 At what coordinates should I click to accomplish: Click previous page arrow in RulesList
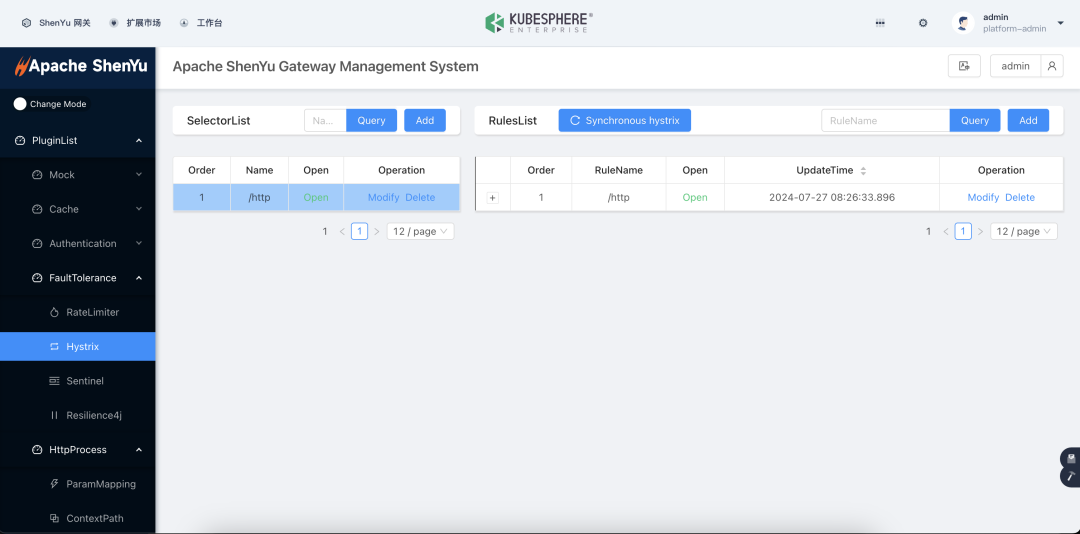pos(946,232)
